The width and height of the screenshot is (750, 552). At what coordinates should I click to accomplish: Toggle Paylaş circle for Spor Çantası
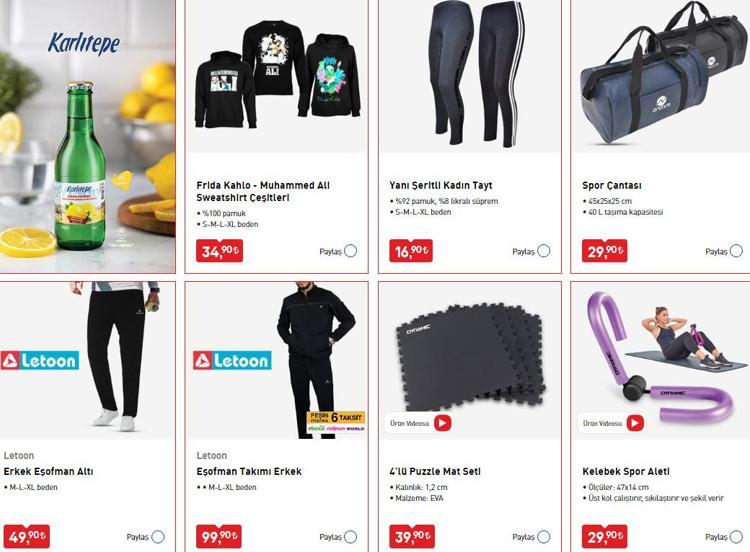[x=737, y=251]
